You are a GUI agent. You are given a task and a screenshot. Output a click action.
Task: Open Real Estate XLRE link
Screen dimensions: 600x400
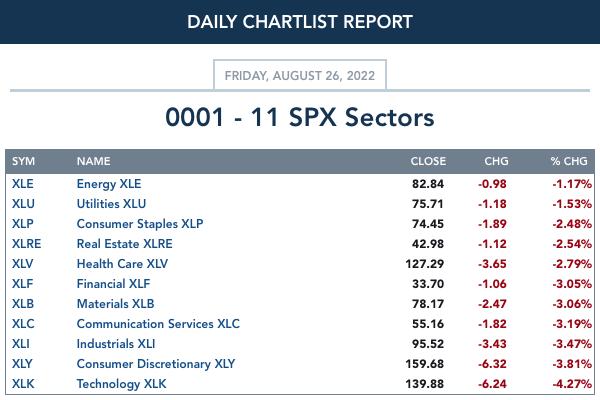coord(124,244)
